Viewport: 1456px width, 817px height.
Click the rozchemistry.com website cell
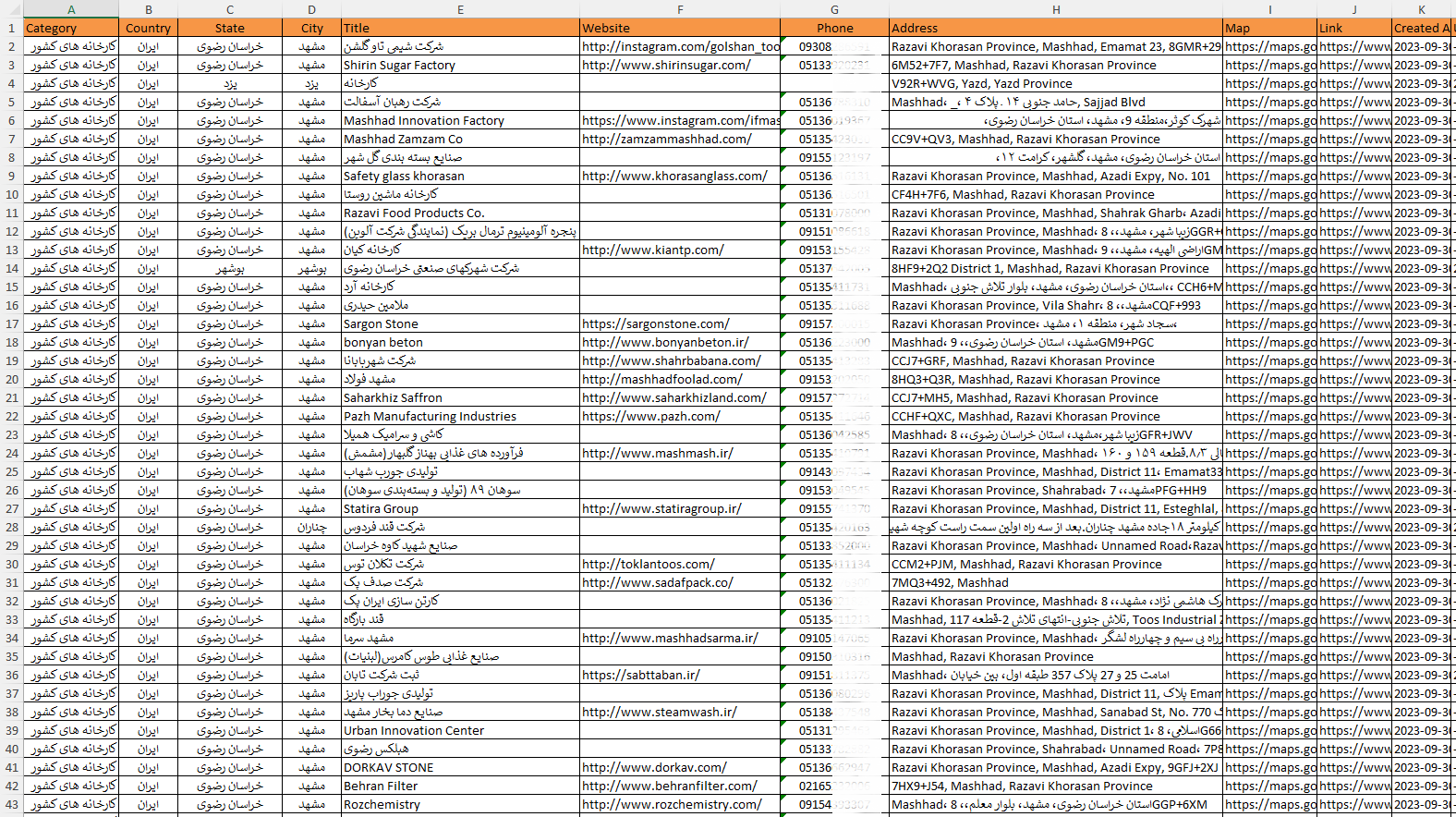[x=680, y=804]
